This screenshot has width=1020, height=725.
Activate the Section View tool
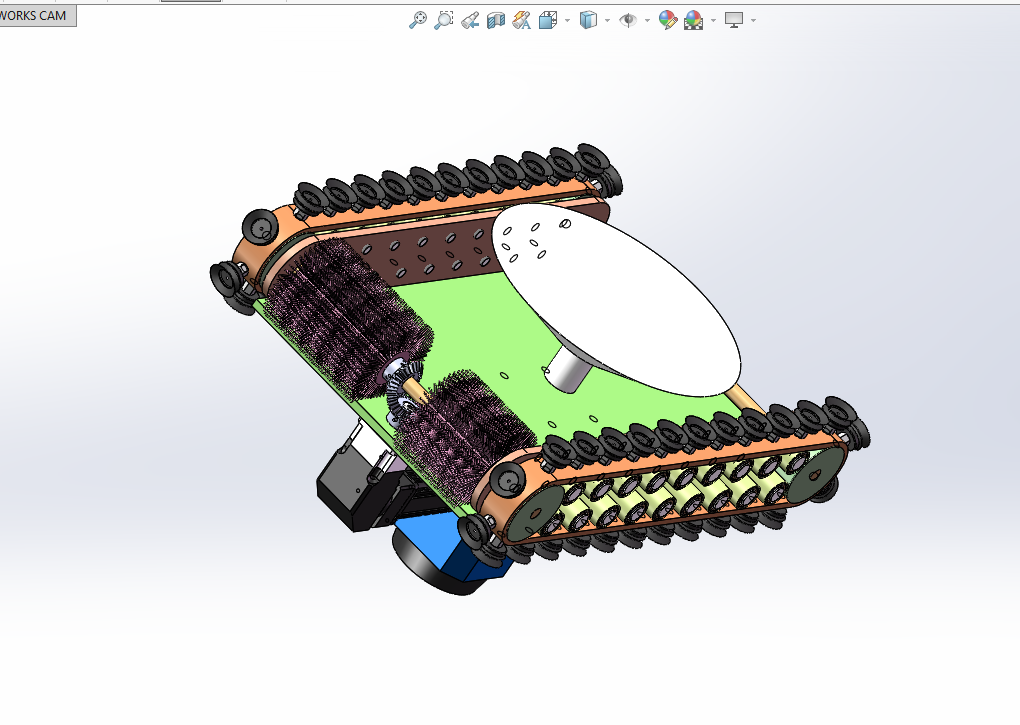click(x=496, y=20)
